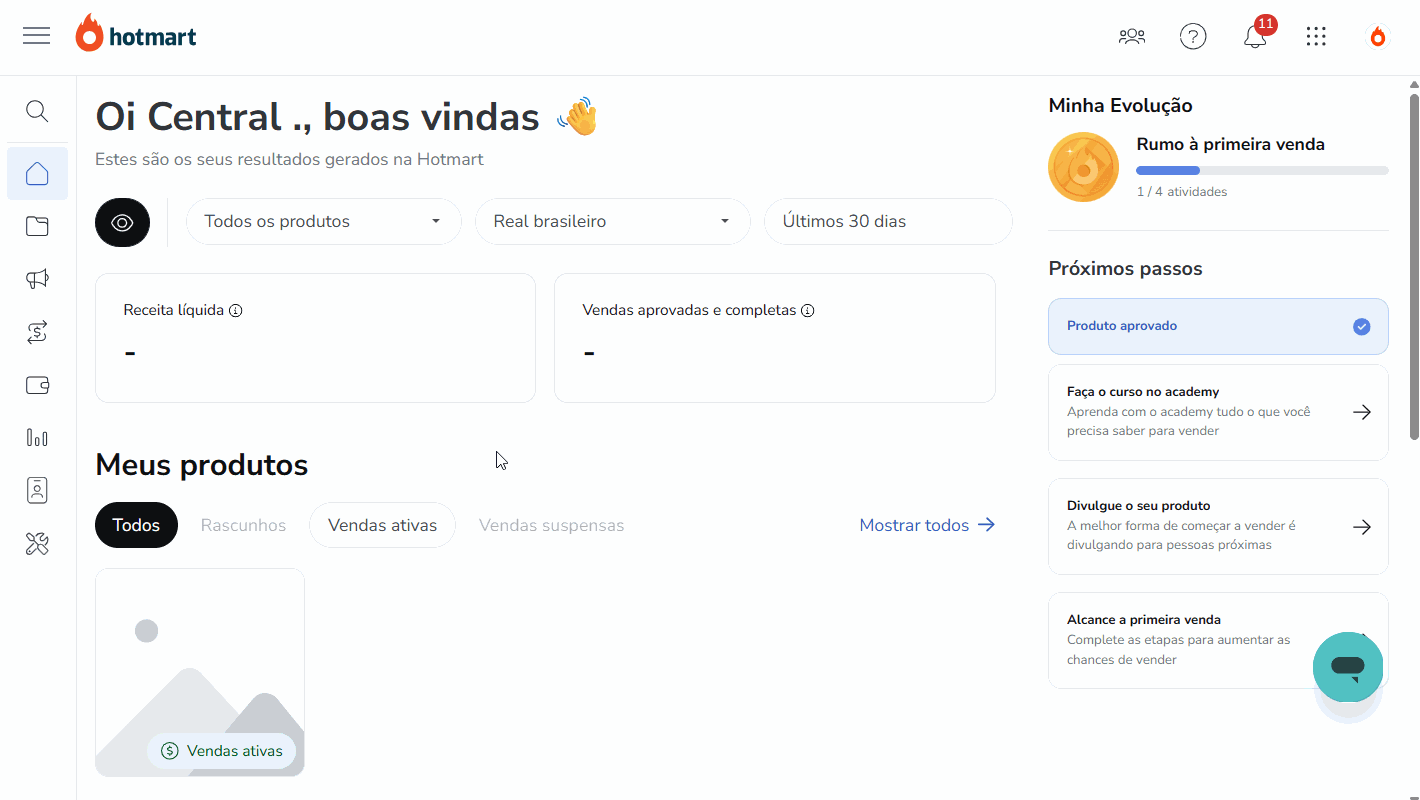Open the product thumbnail card

click(x=200, y=672)
